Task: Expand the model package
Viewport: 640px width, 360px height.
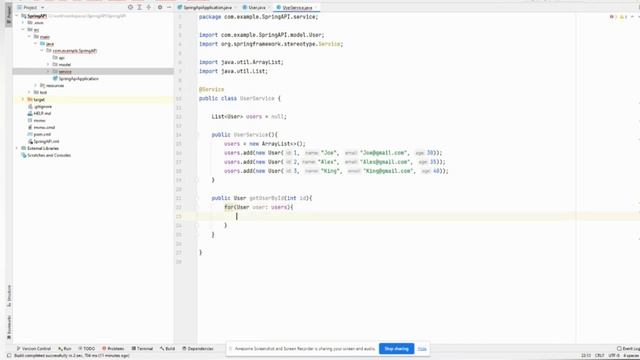Action: tap(48, 64)
